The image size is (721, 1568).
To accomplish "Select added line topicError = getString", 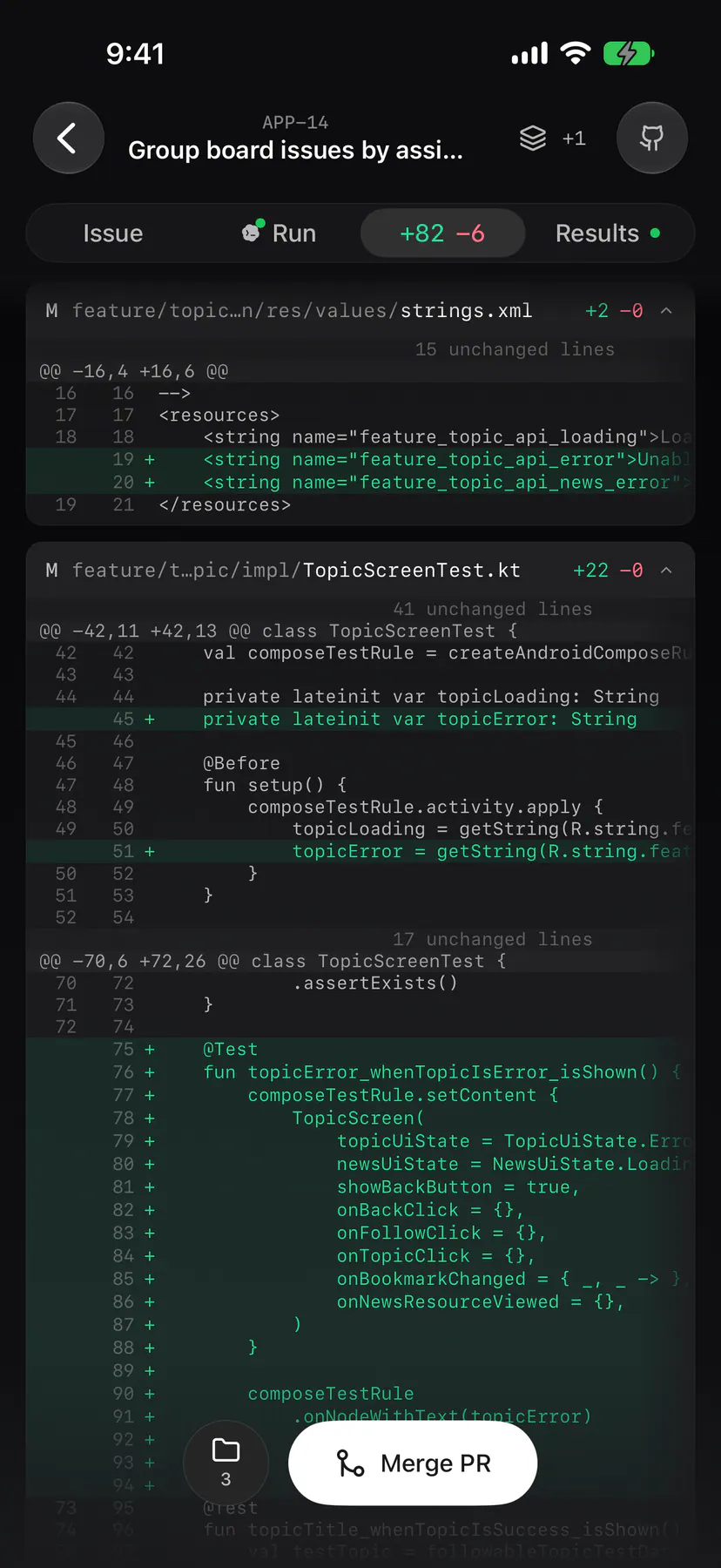I will click(x=360, y=852).
